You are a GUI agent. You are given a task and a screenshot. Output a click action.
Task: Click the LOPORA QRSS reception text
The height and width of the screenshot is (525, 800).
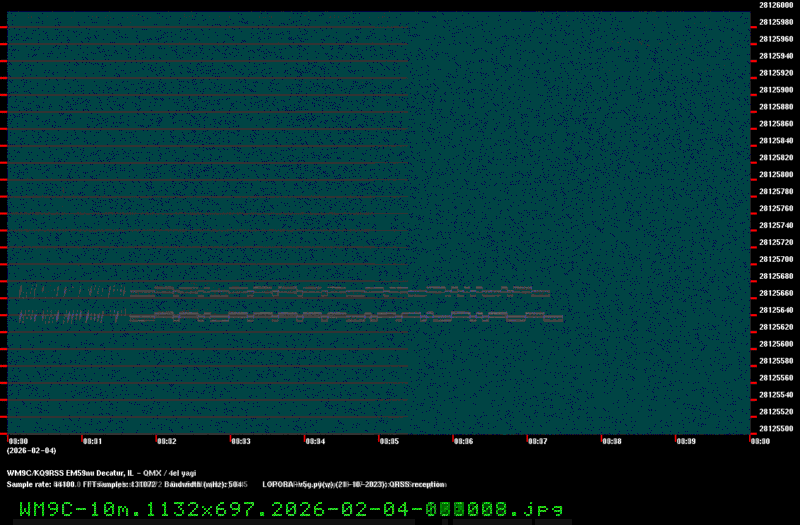353,484
